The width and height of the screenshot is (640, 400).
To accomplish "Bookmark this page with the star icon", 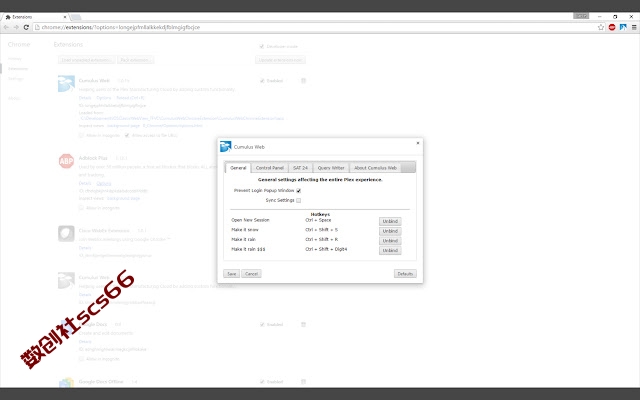I will 601,27.
